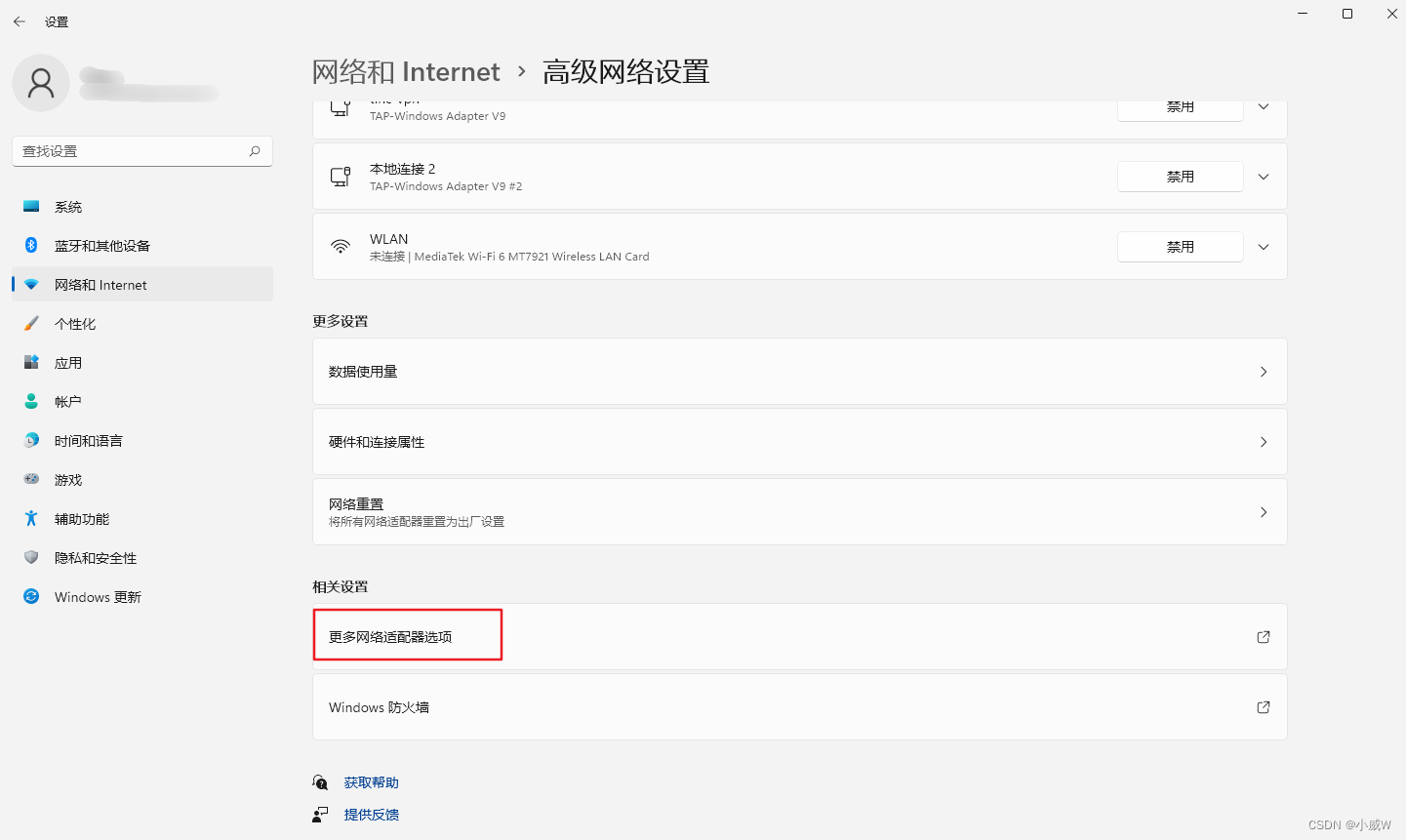The image size is (1406, 840).
Task: Open 应用 settings category
Action: (142, 363)
